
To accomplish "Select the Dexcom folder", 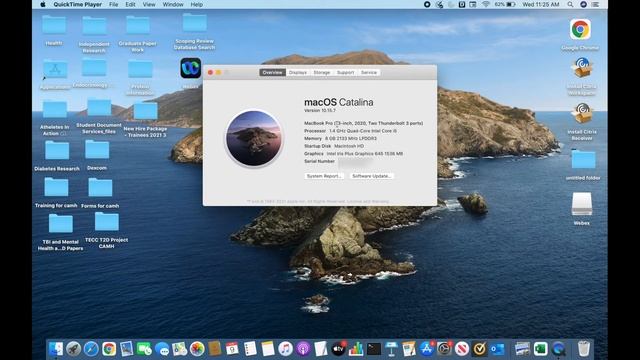I will [97, 149].
